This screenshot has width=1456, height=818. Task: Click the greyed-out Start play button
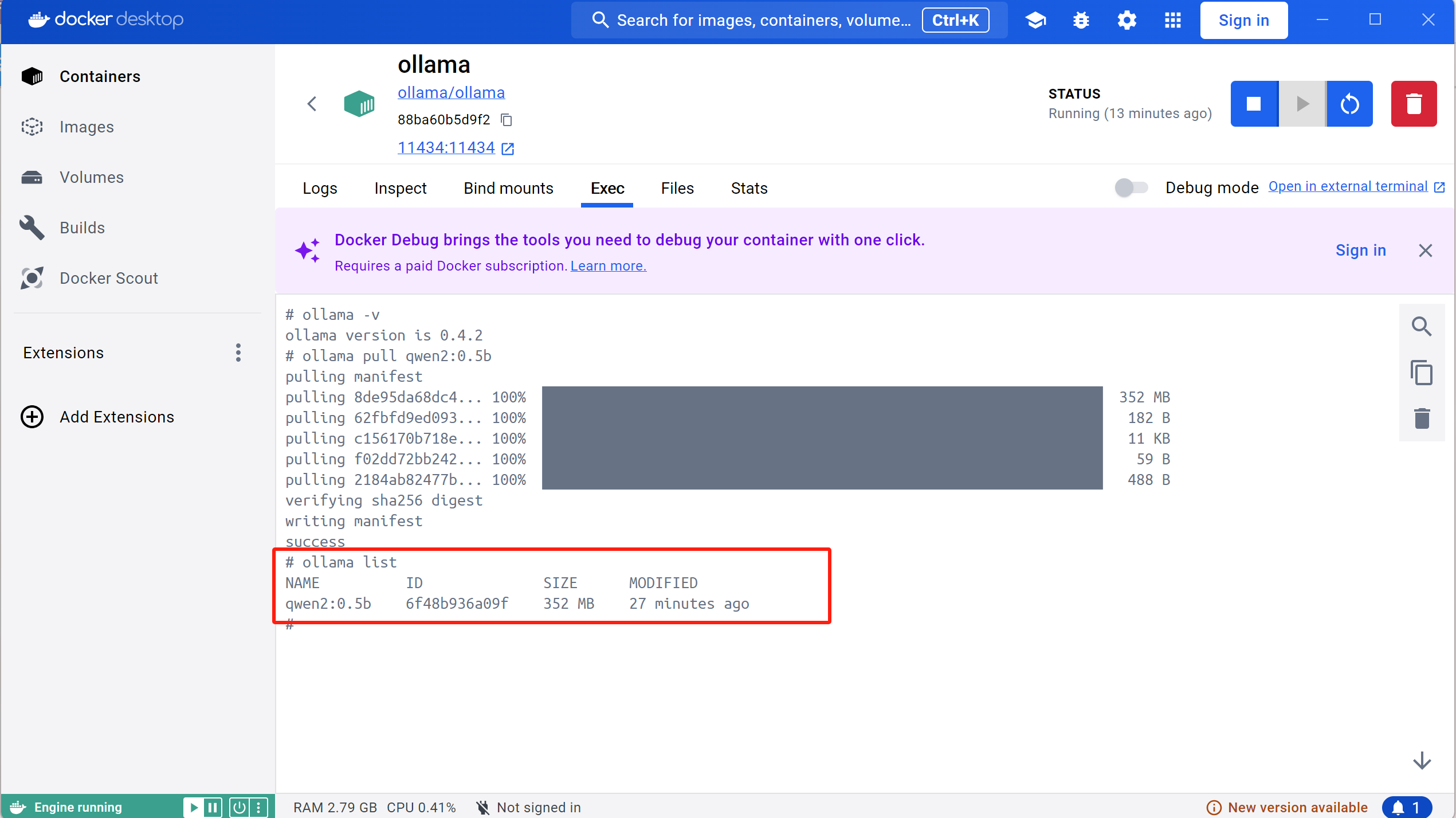[1302, 104]
